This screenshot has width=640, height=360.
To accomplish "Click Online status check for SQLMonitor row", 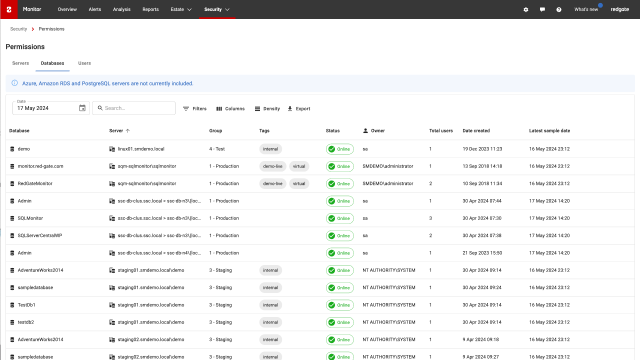I will click(331, 218).
